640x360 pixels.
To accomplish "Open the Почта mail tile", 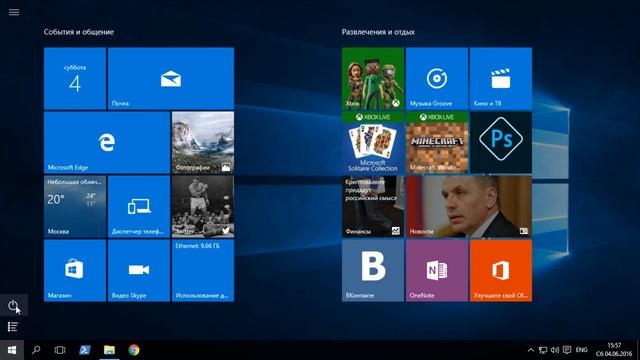I will pyautogui.click(x=171, y=78).
